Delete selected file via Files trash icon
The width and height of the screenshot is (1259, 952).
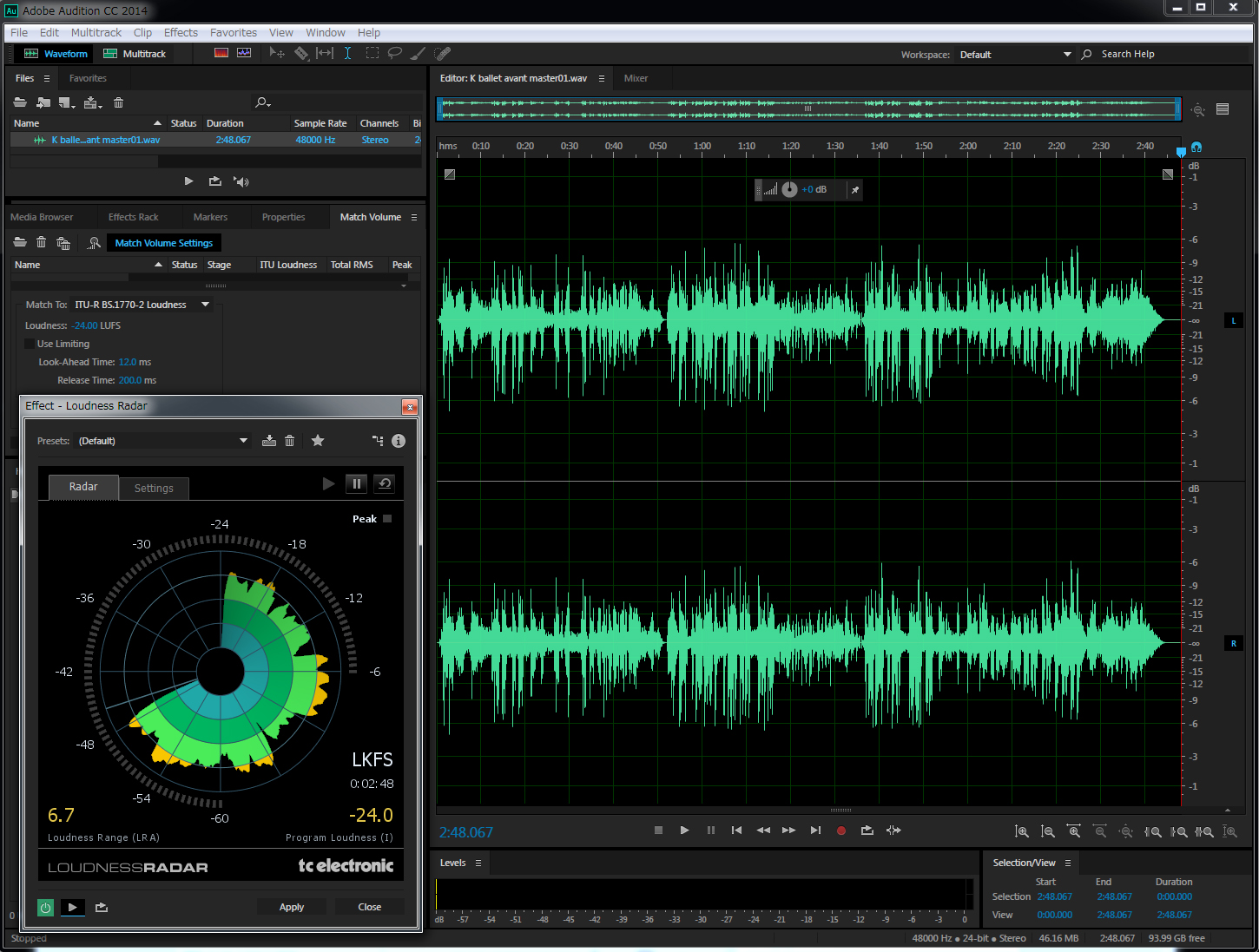click(119, 102)
